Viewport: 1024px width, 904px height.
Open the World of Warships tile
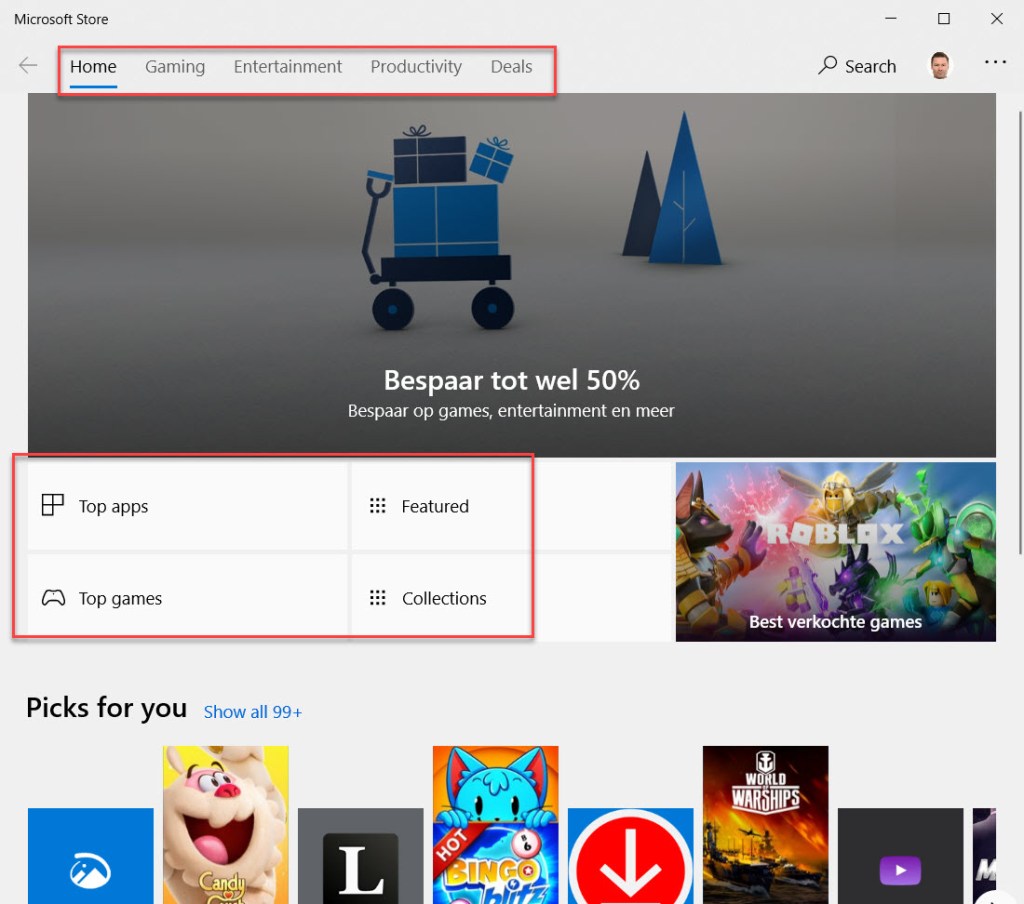pos(765,825)
